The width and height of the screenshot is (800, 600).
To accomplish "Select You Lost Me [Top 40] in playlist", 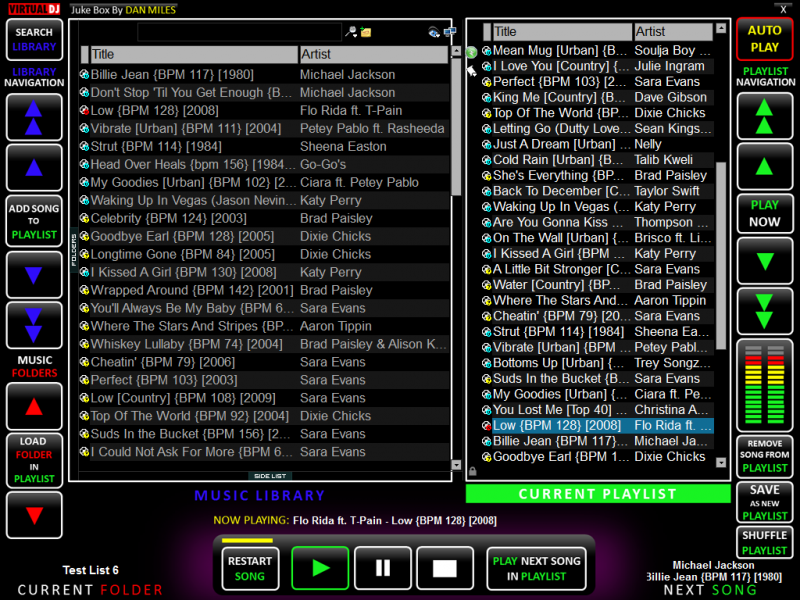I will pyautogui.click(x=597, y=410).
